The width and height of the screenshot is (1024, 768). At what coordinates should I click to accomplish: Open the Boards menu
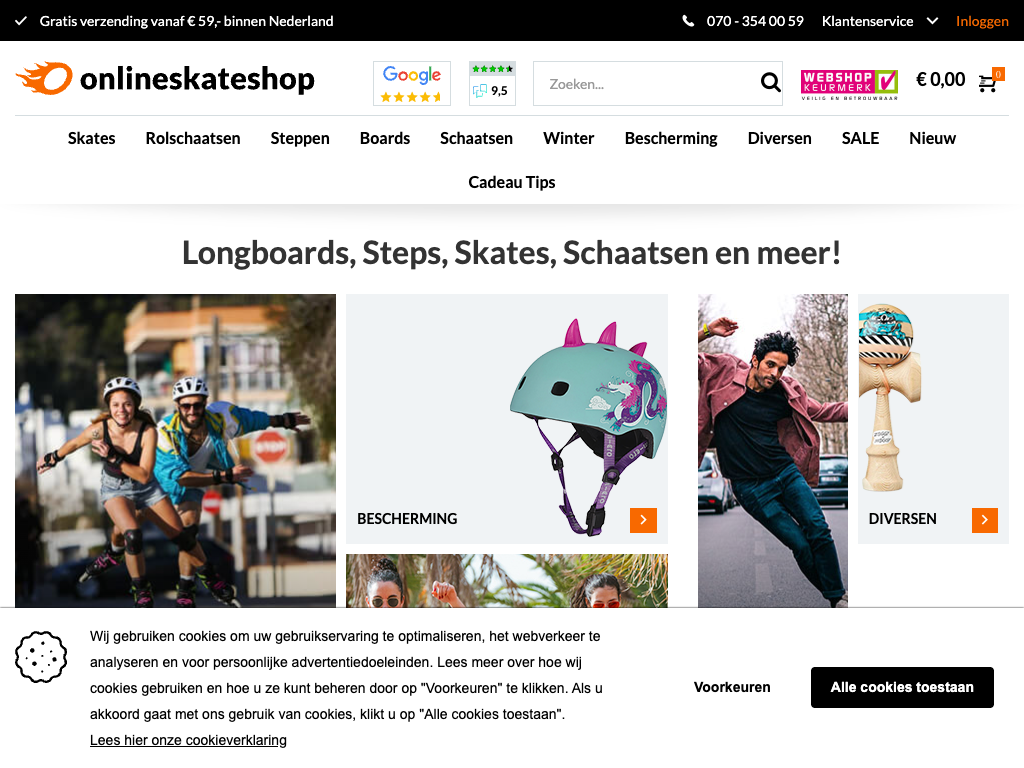click(385, 138)
